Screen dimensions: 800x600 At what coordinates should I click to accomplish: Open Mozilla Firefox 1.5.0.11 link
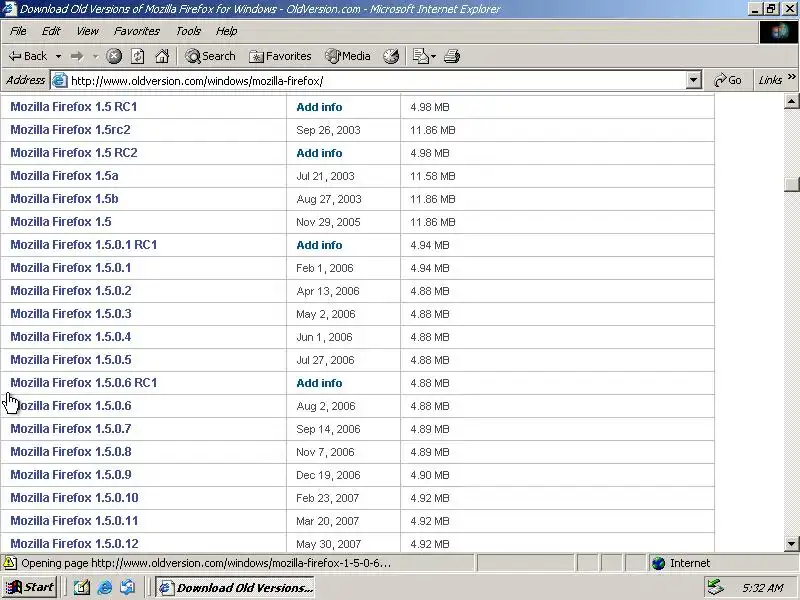(x=74, y=520)
